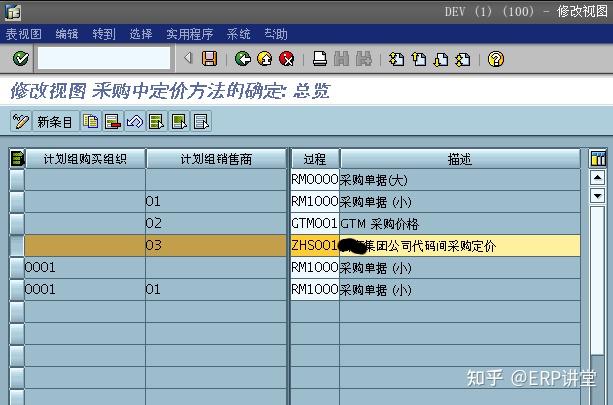The height and width of the screenshot is (405, 613).
Task: Click the RM0000 process cell
Action: point(315,180)
